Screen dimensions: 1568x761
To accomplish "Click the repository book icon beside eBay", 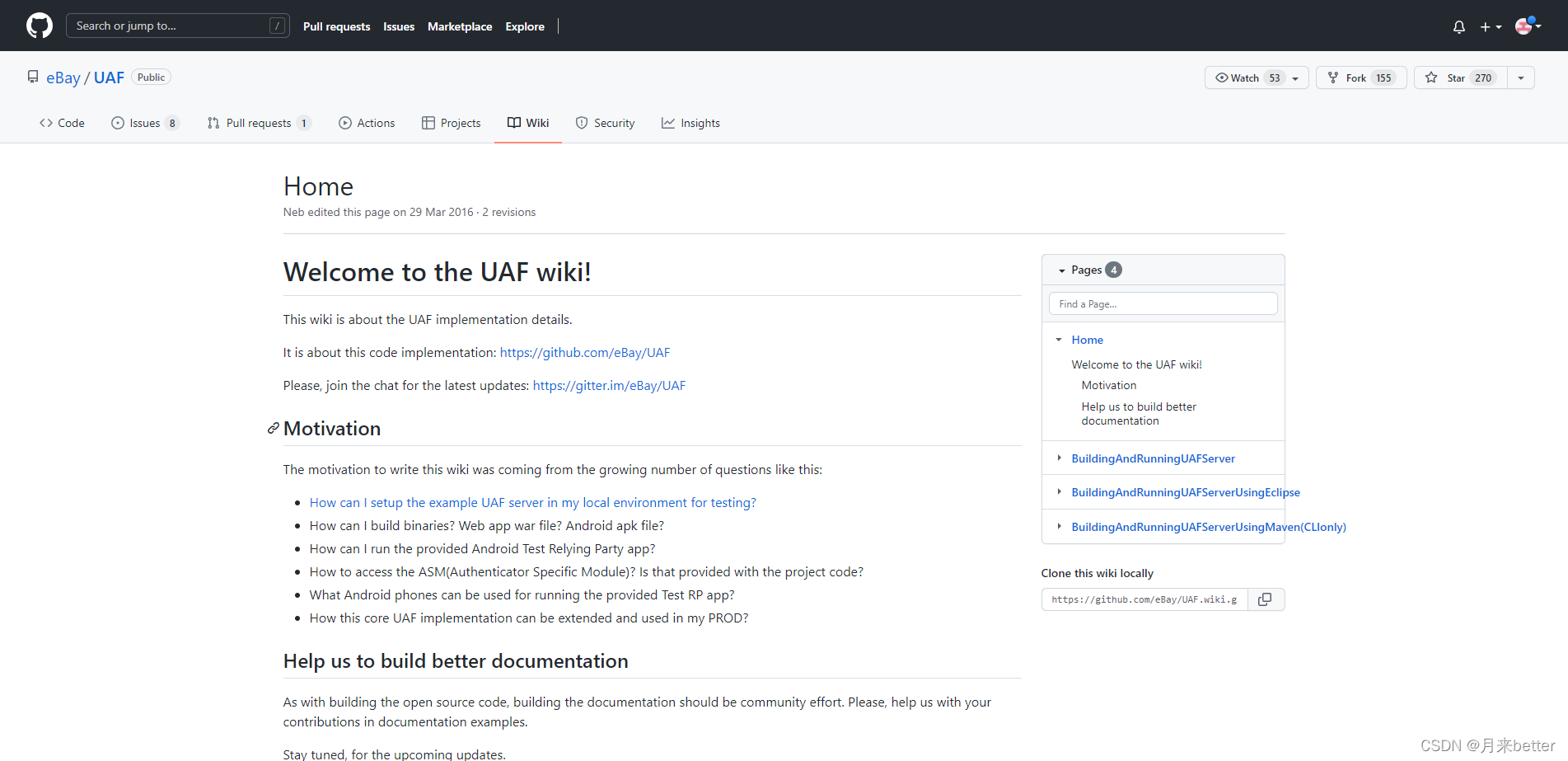I will [33, 77].
